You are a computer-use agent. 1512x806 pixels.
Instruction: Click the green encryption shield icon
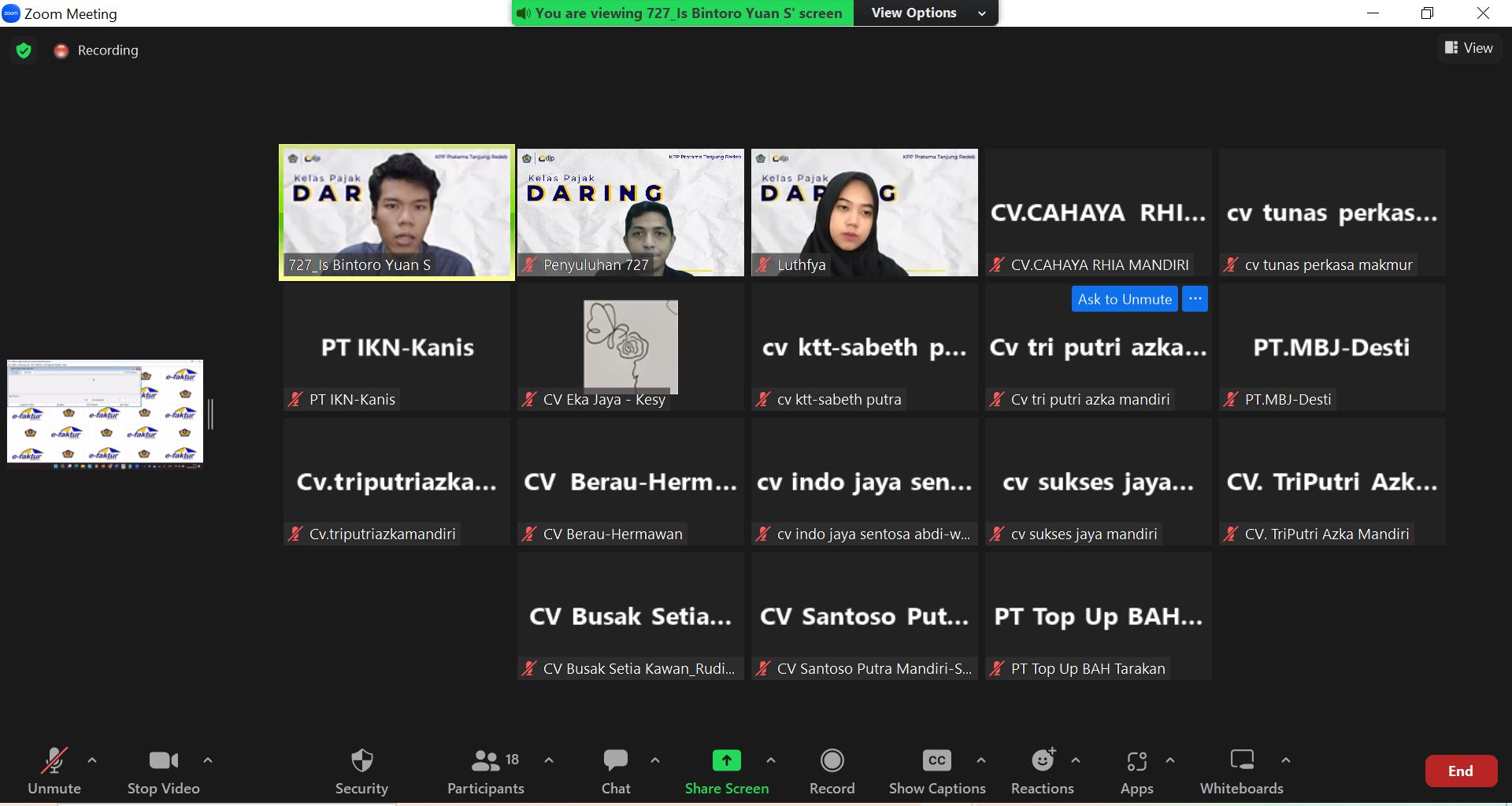tap(24, 50)
